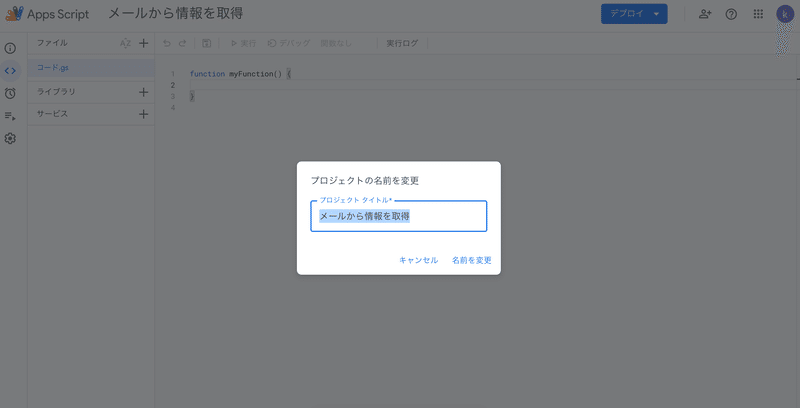
Task: Select the コード.gs file
Action: coord(91,68)
